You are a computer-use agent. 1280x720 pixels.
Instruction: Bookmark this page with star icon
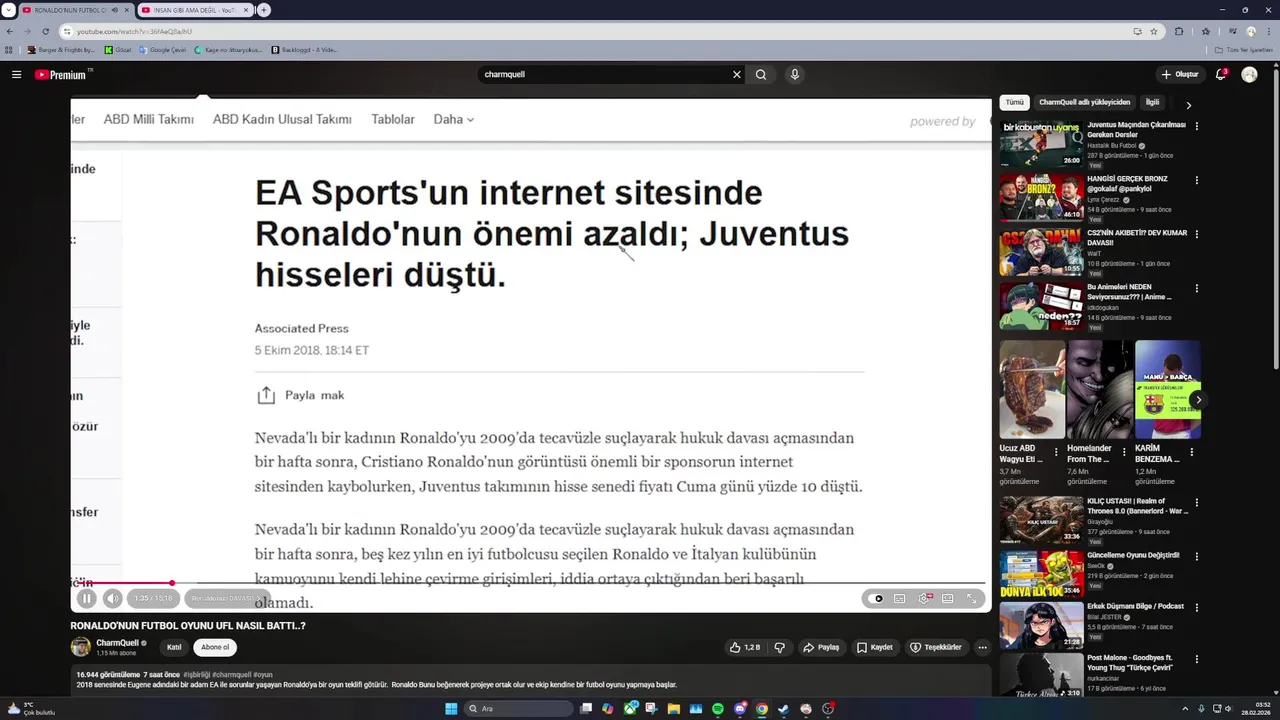coord(1154,31)
